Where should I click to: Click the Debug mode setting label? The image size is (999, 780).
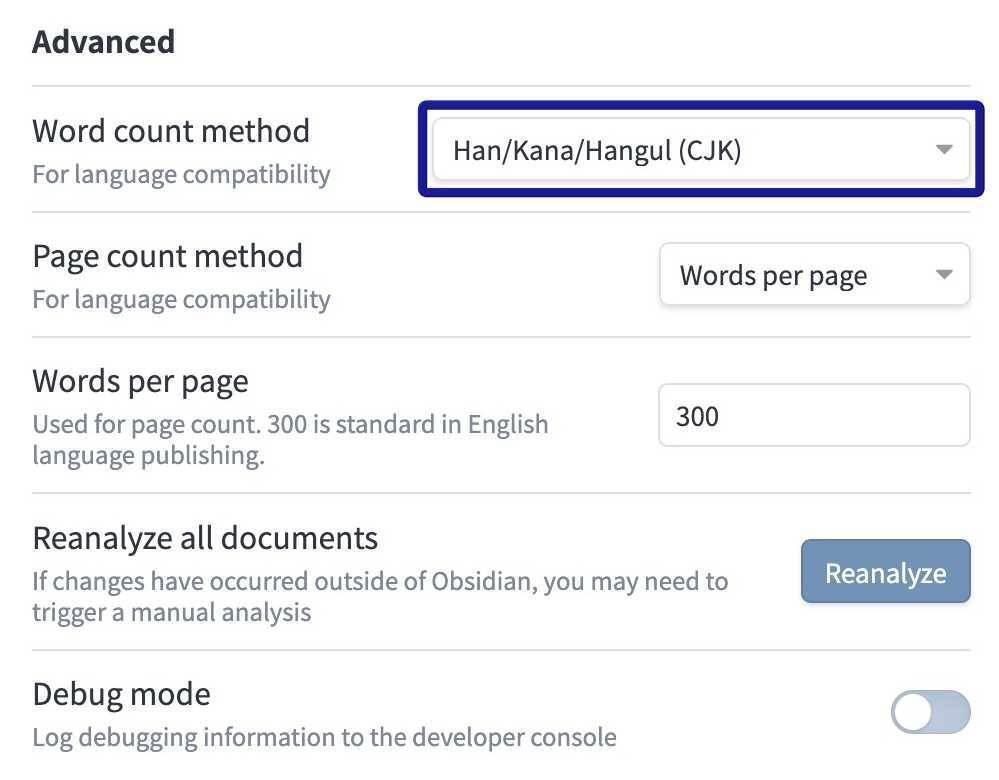click(x=121, y=693)
